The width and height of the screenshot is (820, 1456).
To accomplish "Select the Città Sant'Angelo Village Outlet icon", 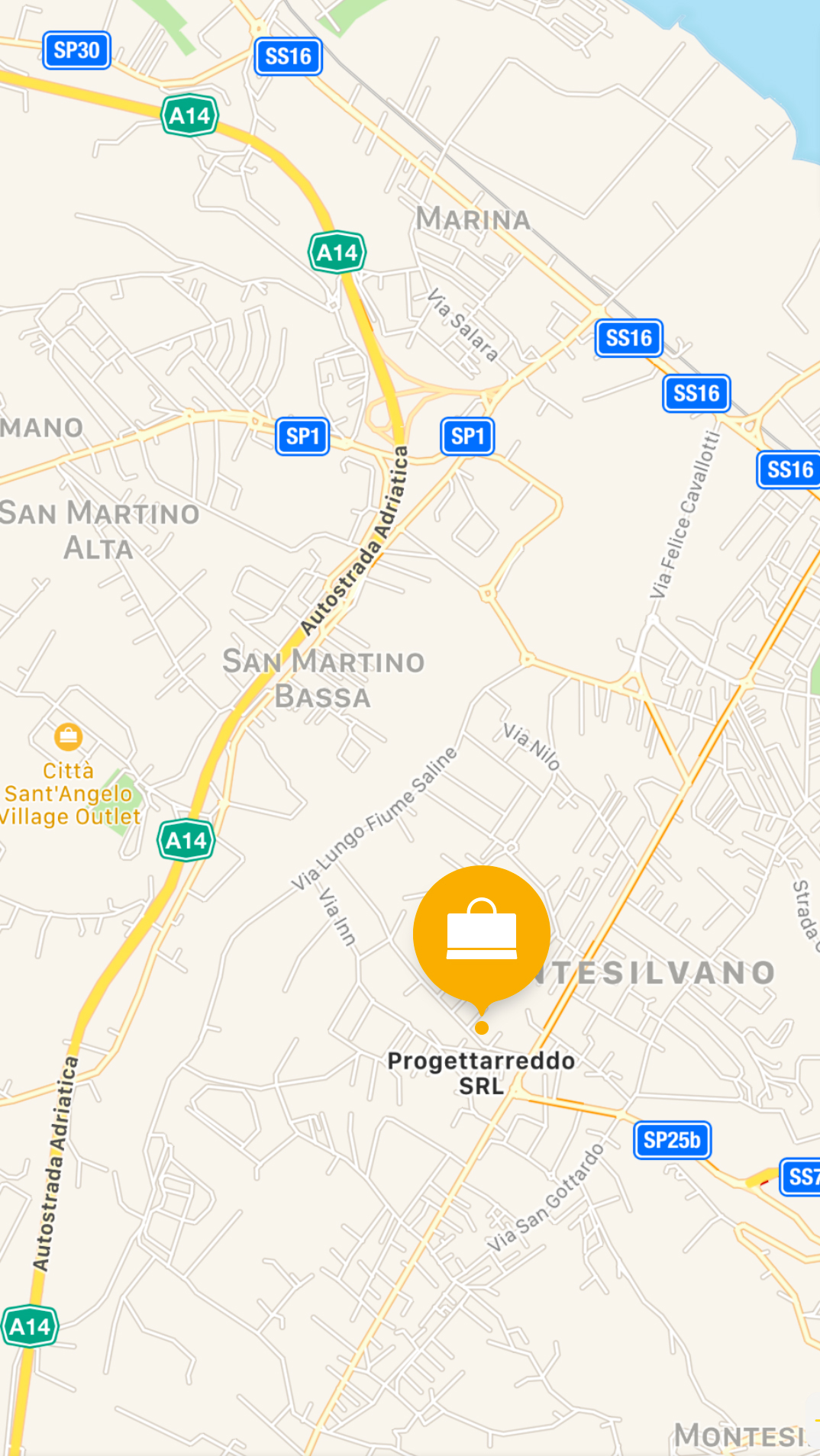I will pyautogui.click(x=68, y=737).
